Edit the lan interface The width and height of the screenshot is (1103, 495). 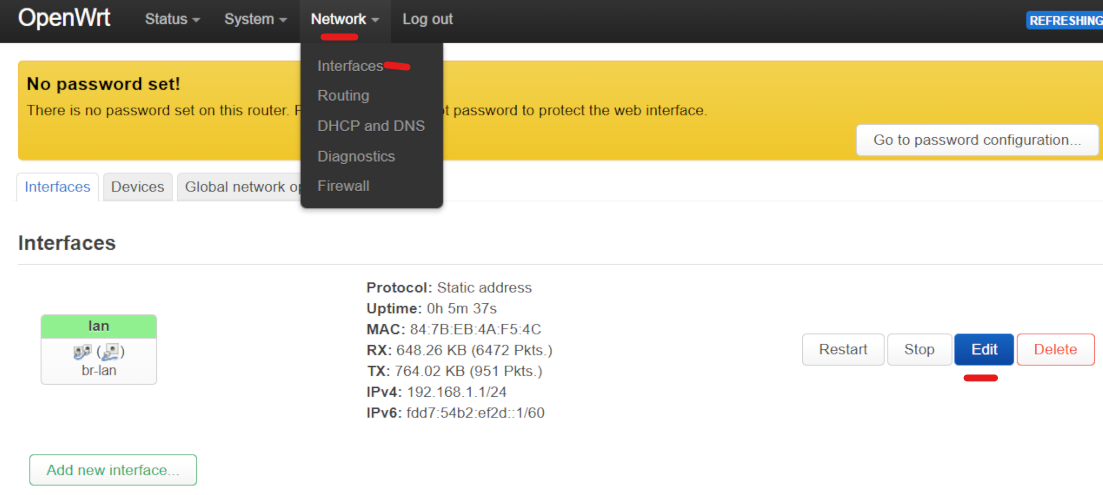[984, 349]
